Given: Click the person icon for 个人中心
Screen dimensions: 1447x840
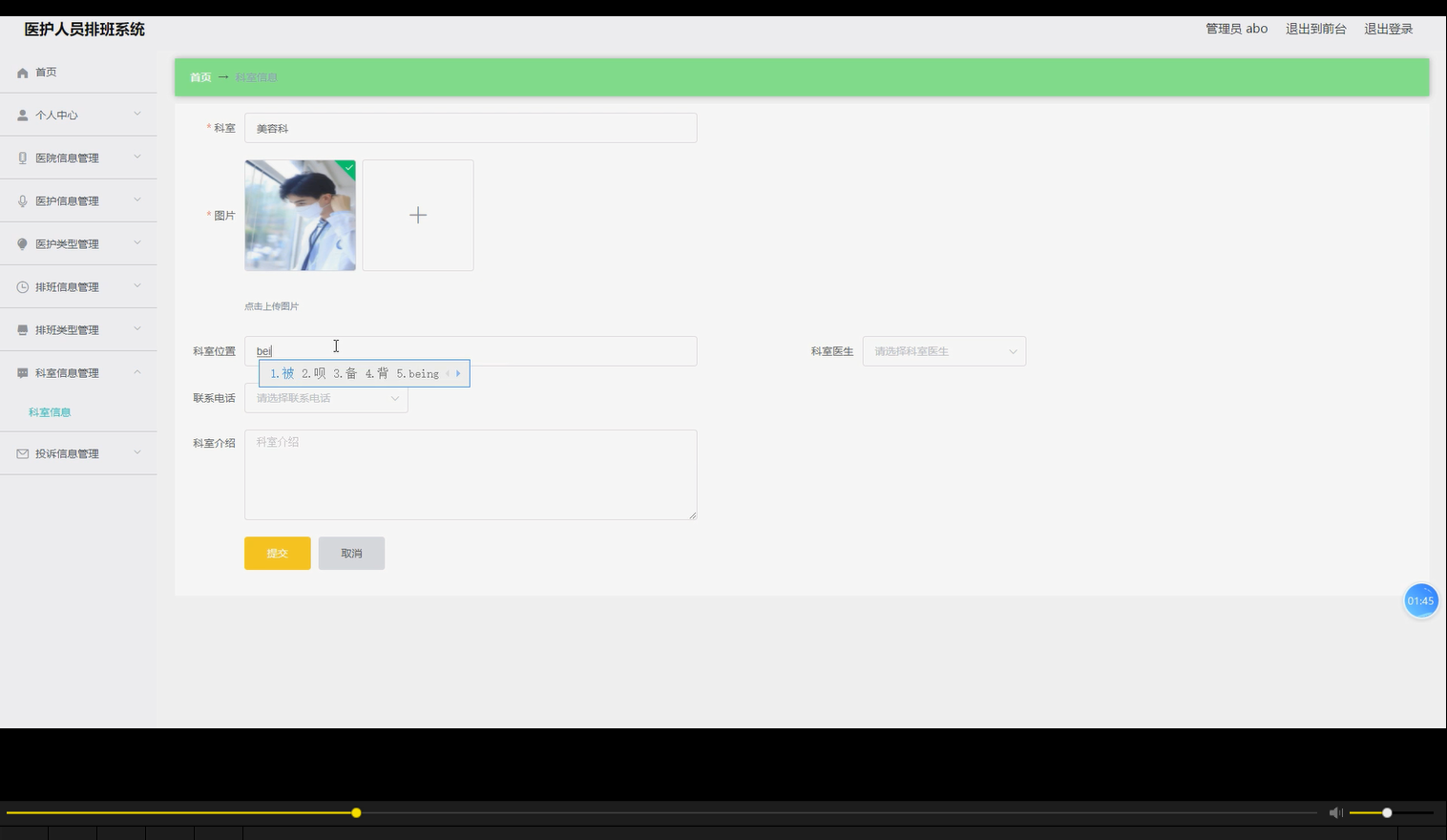Looking at the screenshot, I should 23,115.
